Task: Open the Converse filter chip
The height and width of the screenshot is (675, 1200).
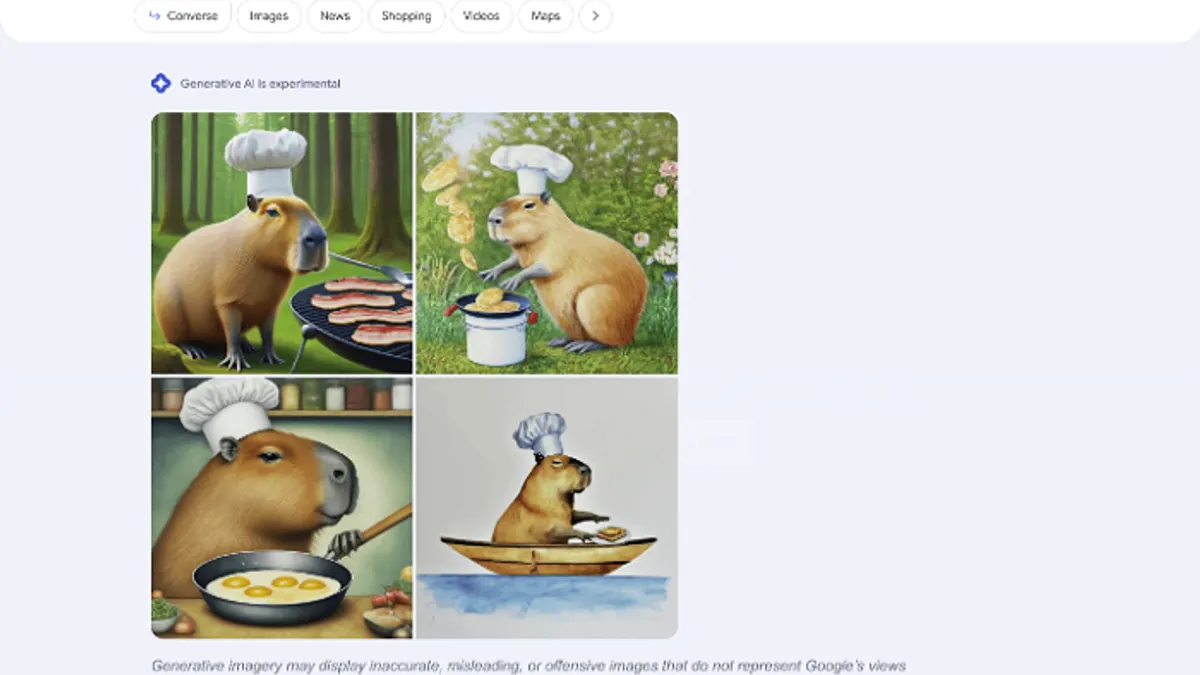Action: pos(183,16)
